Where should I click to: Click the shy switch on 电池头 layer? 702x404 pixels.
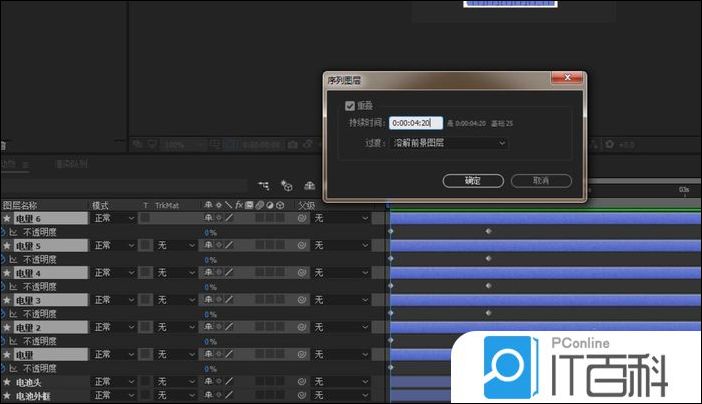pos(208,382)
